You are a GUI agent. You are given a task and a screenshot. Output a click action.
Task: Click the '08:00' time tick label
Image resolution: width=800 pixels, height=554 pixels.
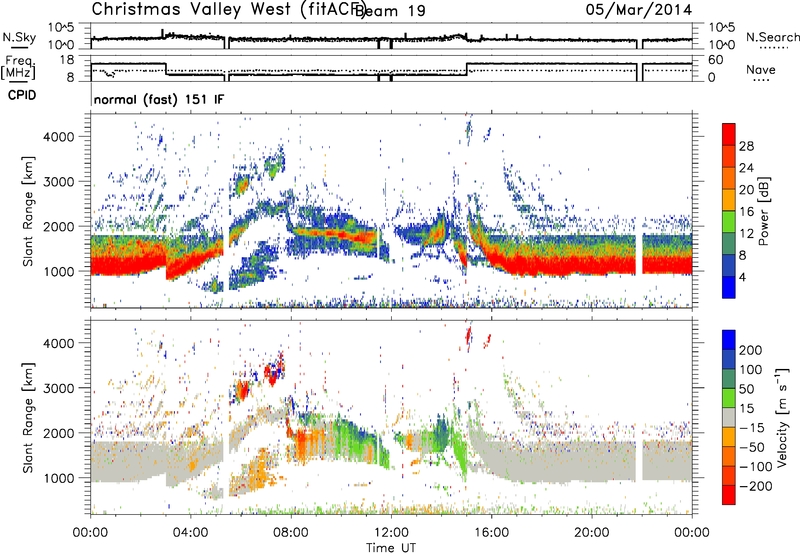291,533
